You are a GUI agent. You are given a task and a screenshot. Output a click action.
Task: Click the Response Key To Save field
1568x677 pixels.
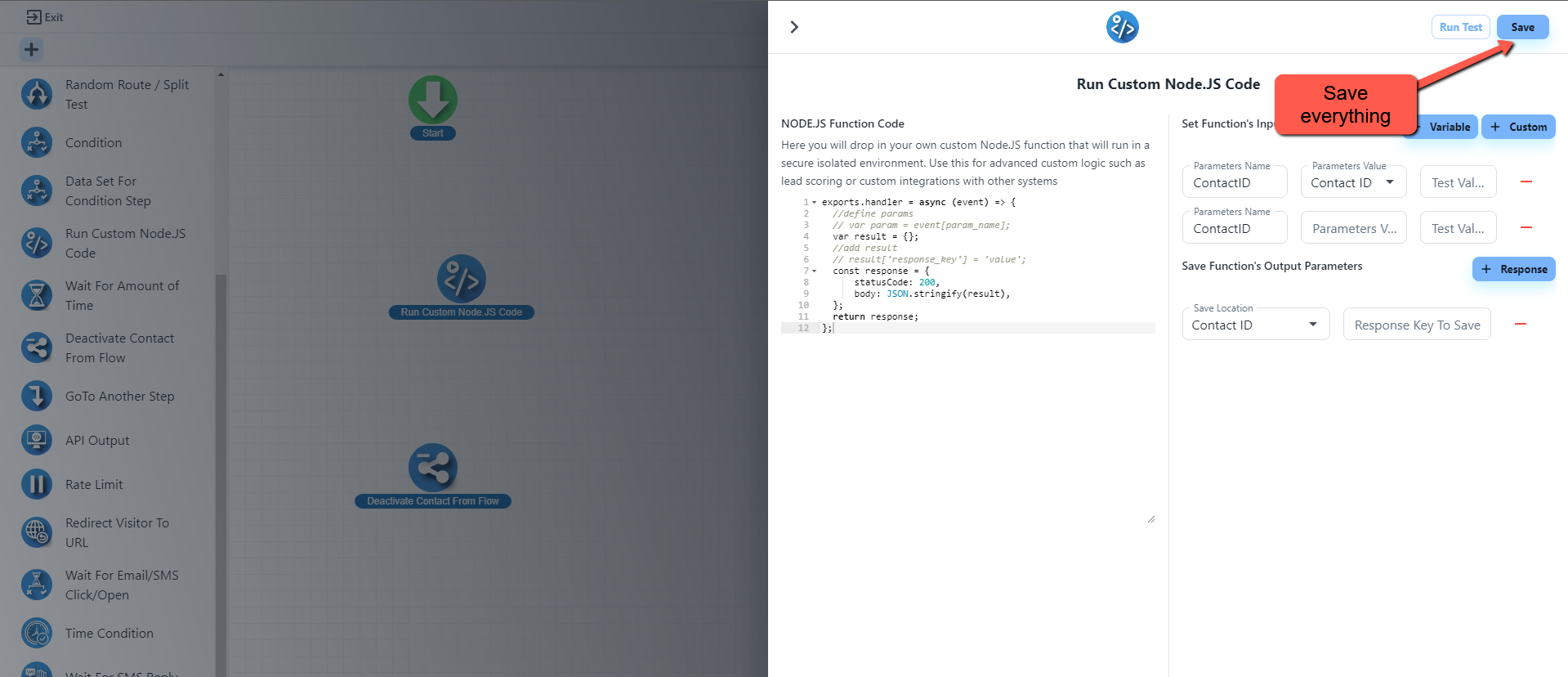pos(1417,325)
